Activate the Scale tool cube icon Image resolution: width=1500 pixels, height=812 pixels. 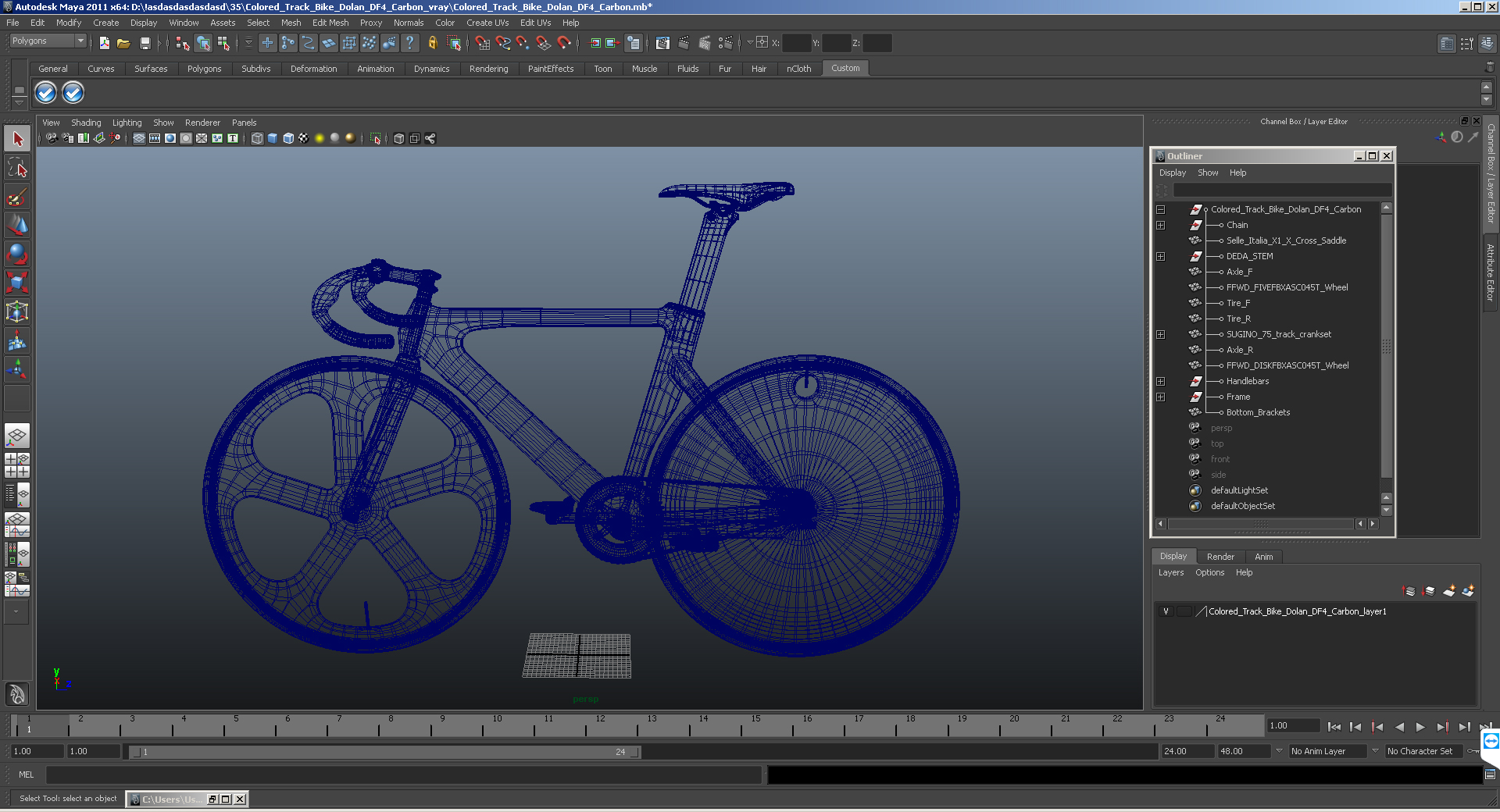pos(17,282)
